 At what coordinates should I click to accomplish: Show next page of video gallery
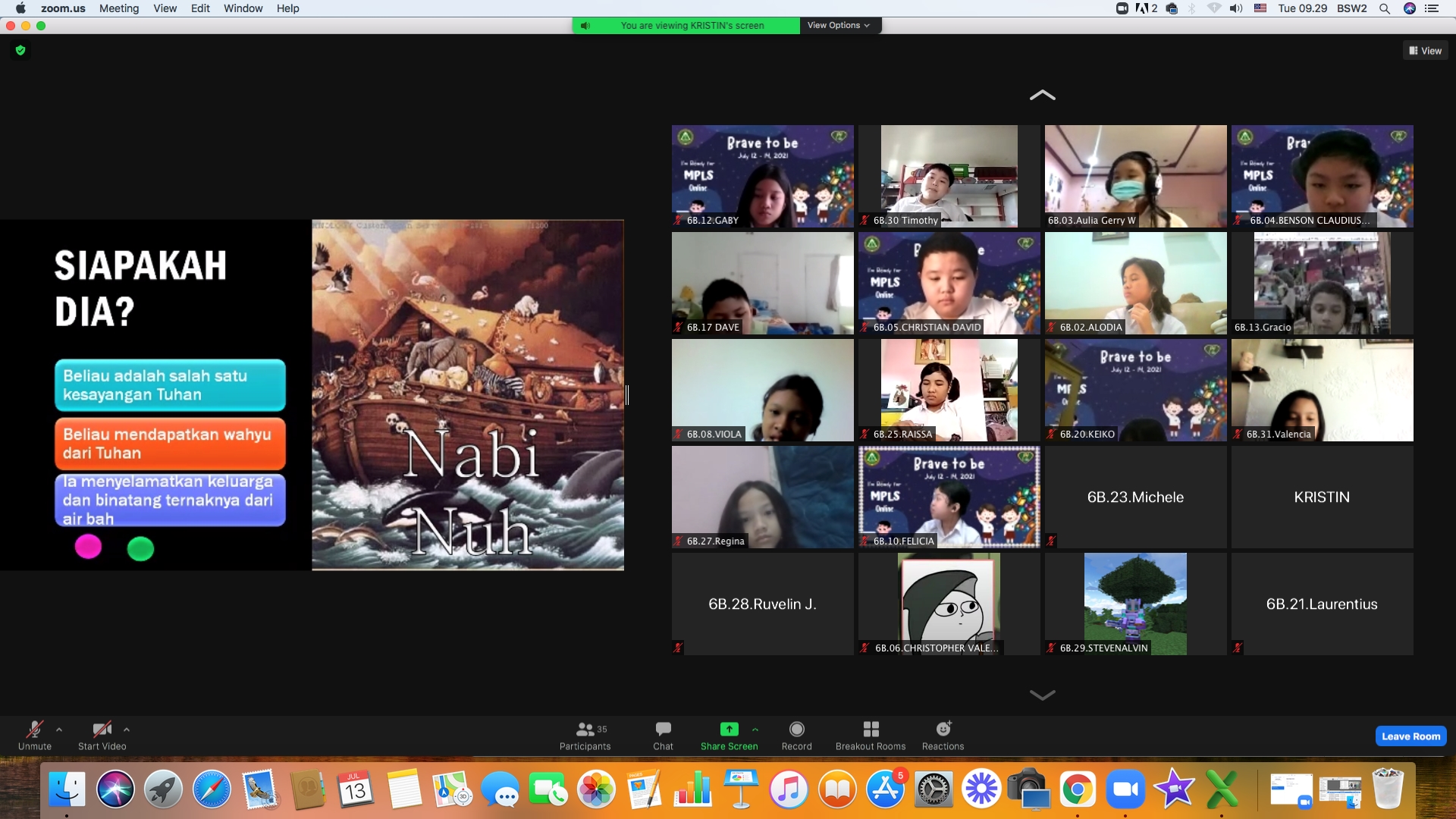pos(1042,695)
